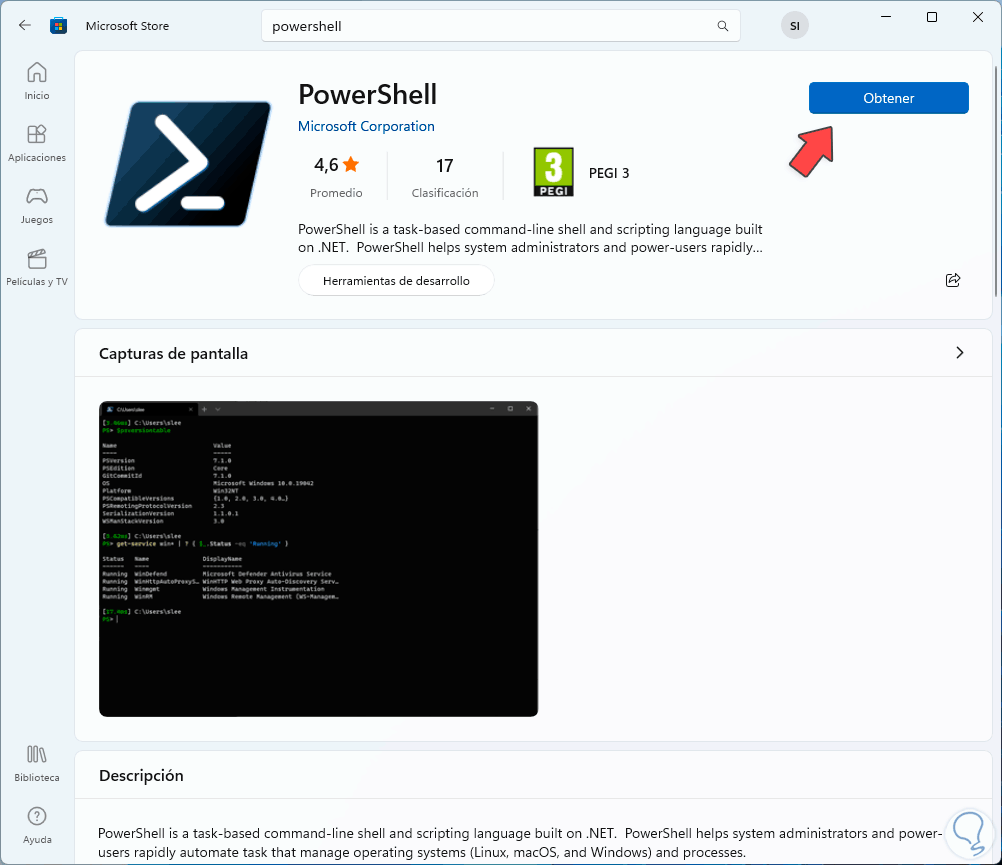Open Biblioteca in the sidebar
The width and height of the screenshot is (1002, 865).
[37, 763]
